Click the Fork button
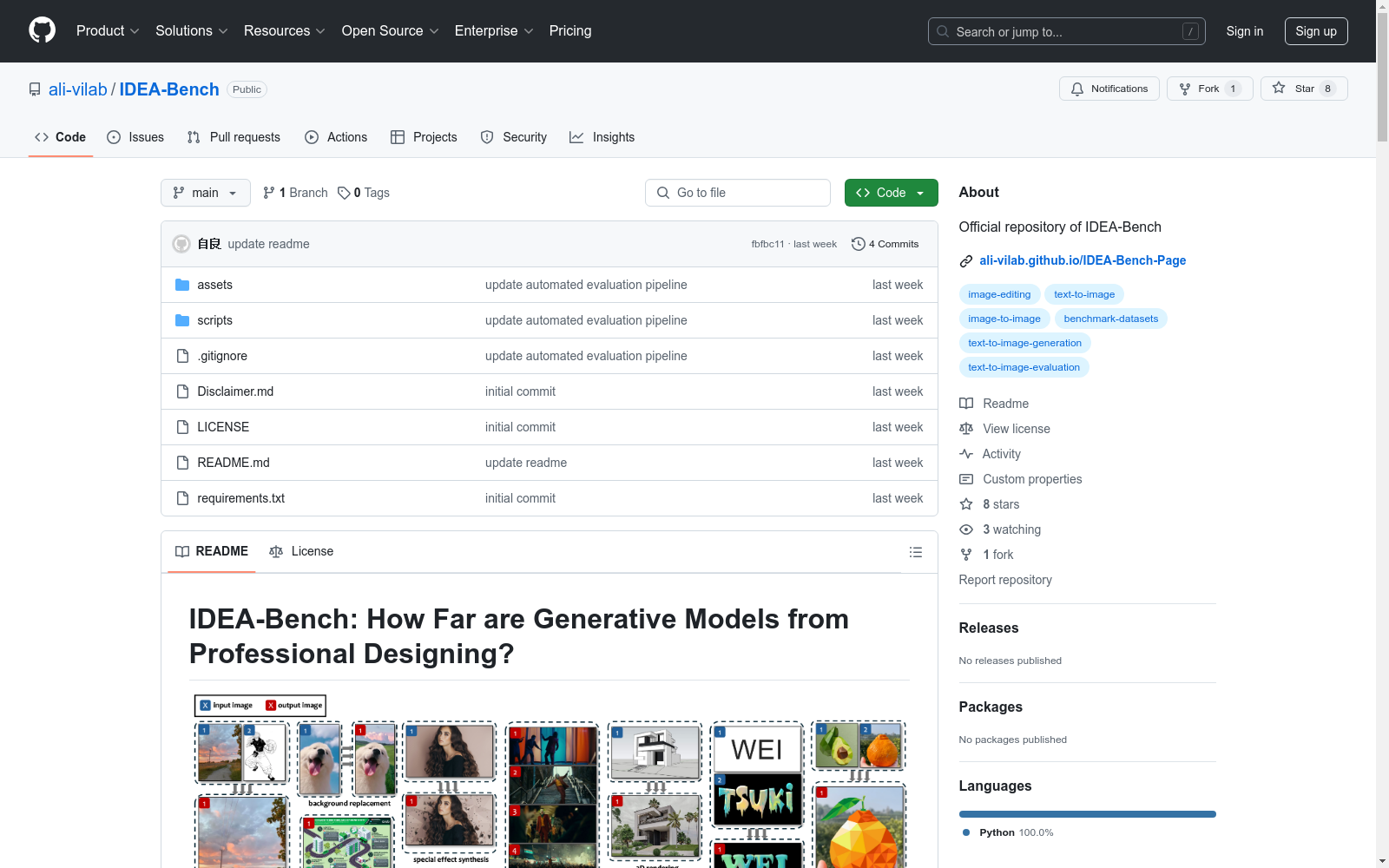This screenshot has height=868, width=1389. tap(1209, 89)
